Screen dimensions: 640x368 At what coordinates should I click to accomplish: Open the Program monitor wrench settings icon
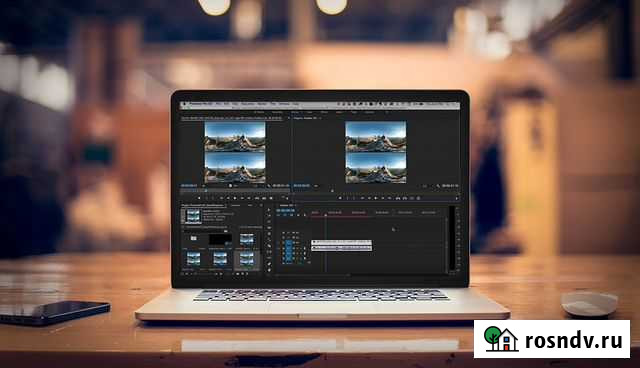(438, 186)
